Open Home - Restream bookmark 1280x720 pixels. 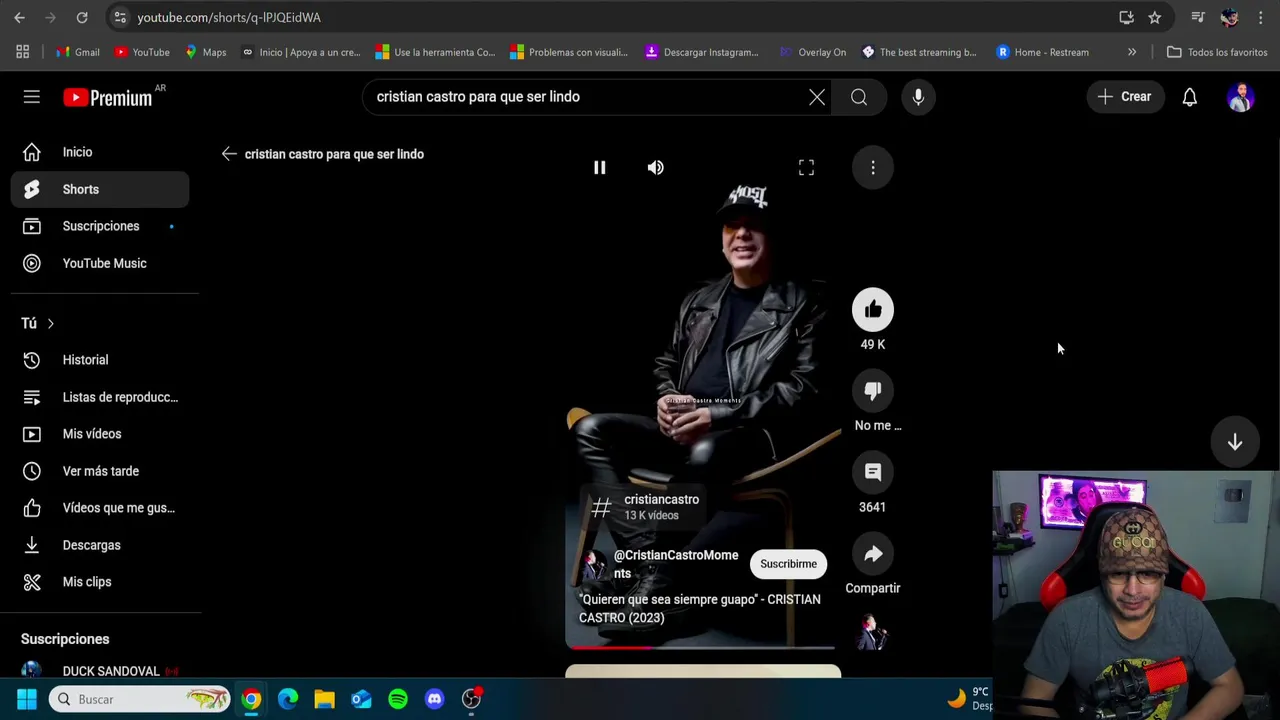1043,52
